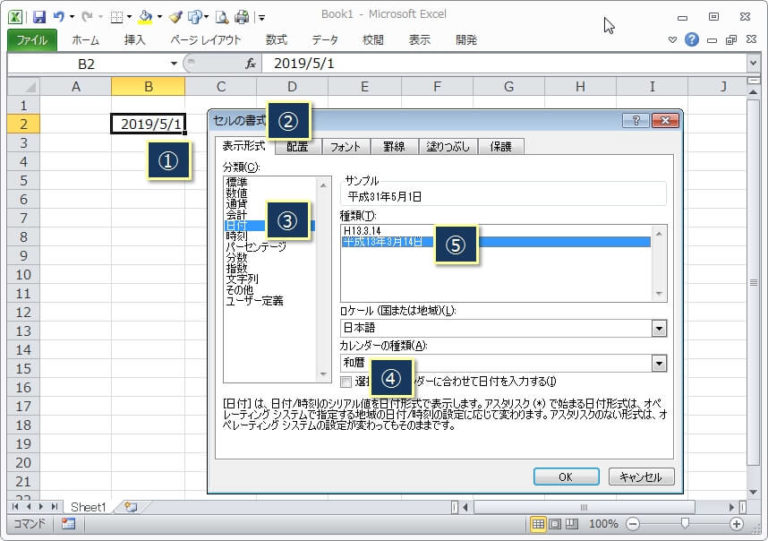Open the 挿入 ribbon tab

coord(134,40)
